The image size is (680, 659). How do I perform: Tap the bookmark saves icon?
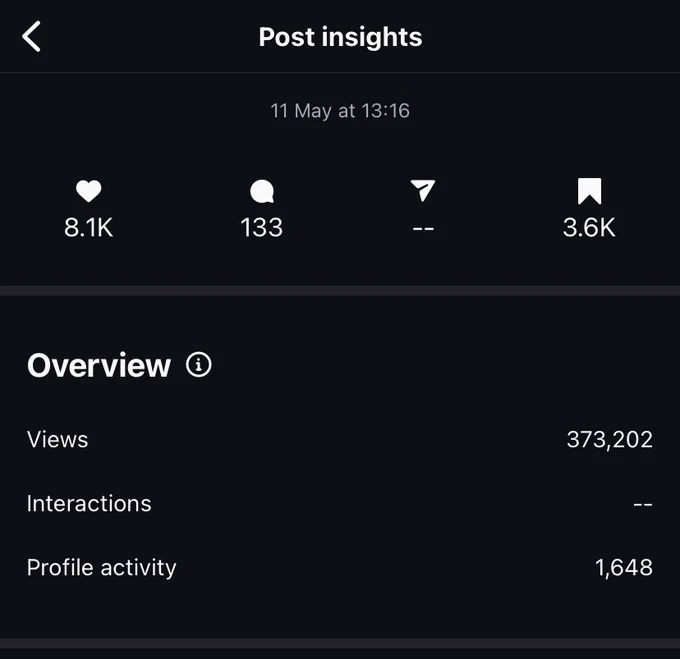point(589,191)
